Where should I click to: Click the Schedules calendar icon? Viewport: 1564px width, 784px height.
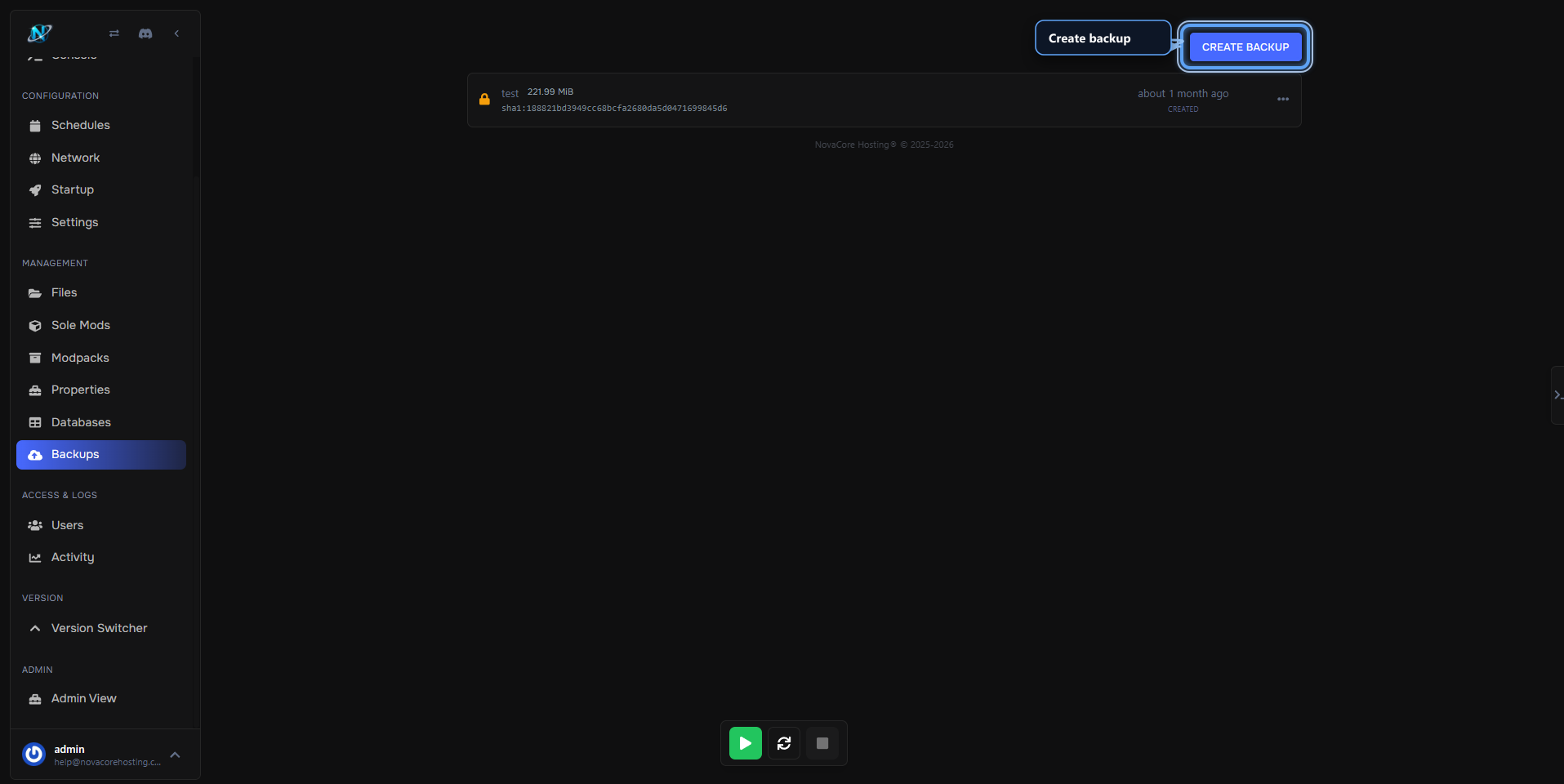[35, 126]
